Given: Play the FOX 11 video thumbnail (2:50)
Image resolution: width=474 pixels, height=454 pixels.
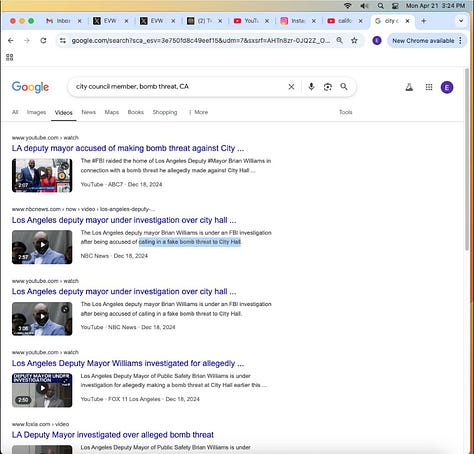Looking at the screenshot, I should pos(42,390).
